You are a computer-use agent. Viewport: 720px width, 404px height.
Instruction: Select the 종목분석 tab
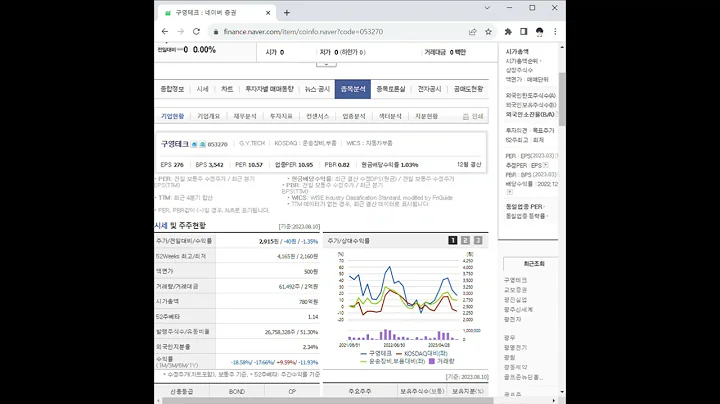click(353, 89)
